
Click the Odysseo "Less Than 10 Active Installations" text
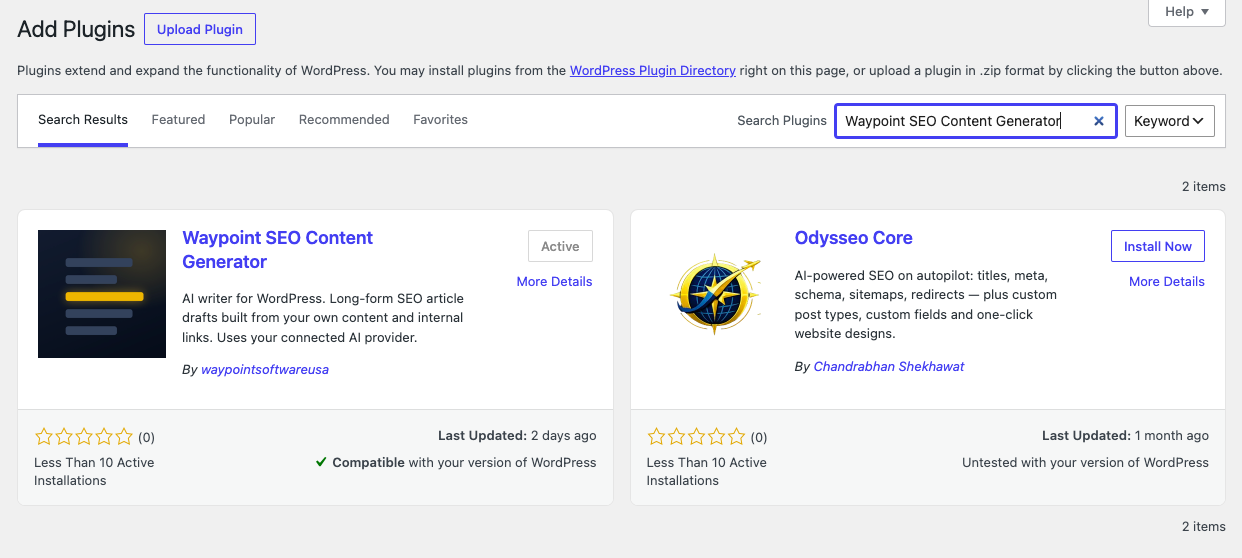(x=706, y=471)
